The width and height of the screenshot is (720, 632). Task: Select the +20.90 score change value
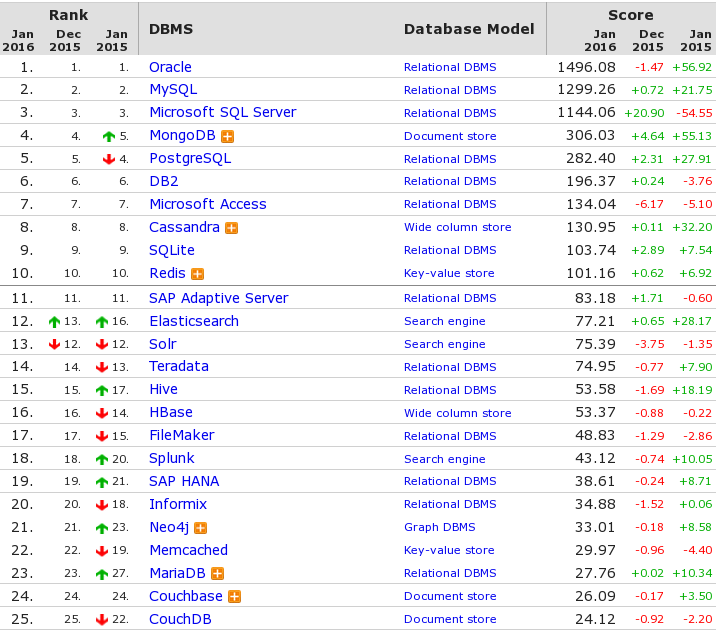click(x=644, y=113)
